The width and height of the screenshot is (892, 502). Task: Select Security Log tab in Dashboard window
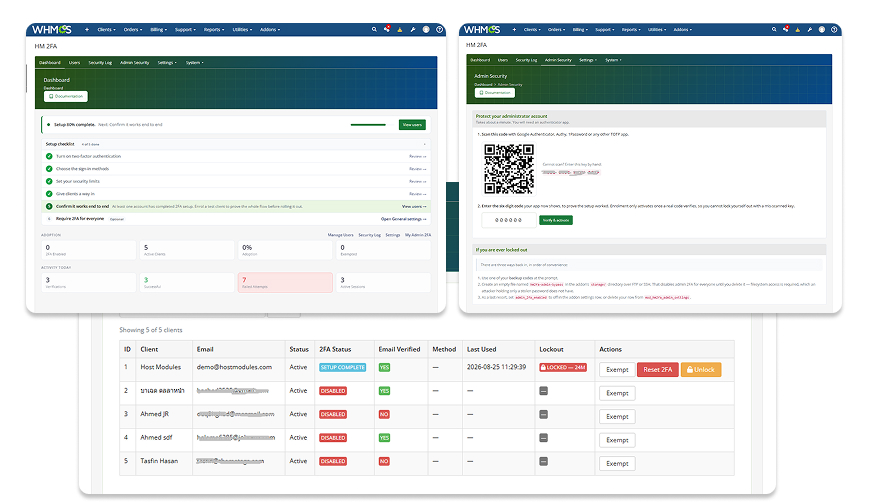click(100, 63)
